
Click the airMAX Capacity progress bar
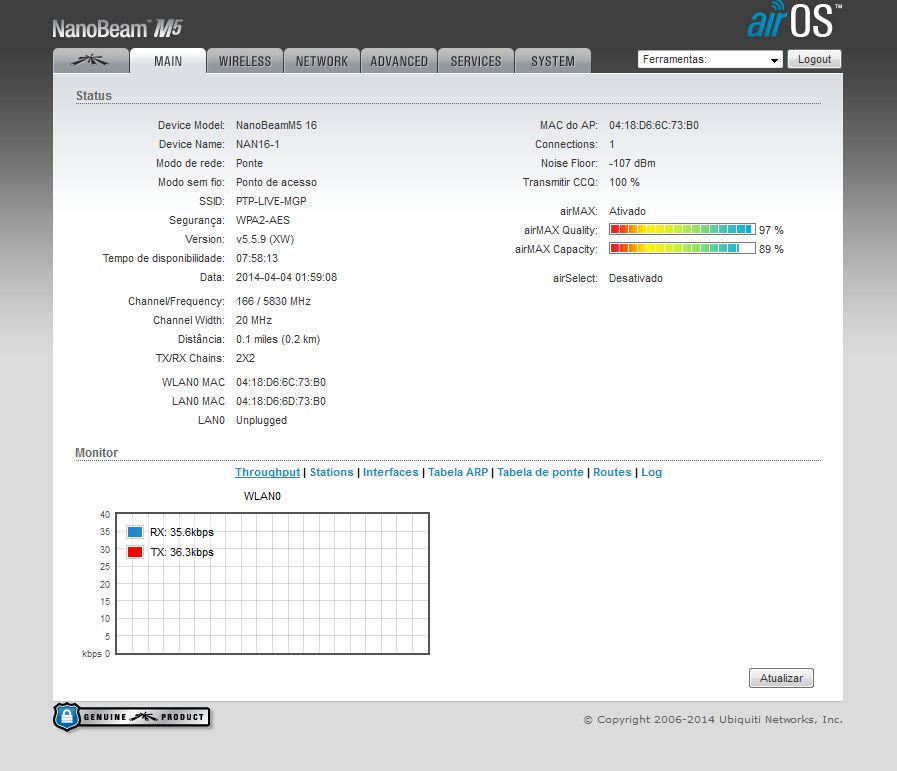(682, 248)
